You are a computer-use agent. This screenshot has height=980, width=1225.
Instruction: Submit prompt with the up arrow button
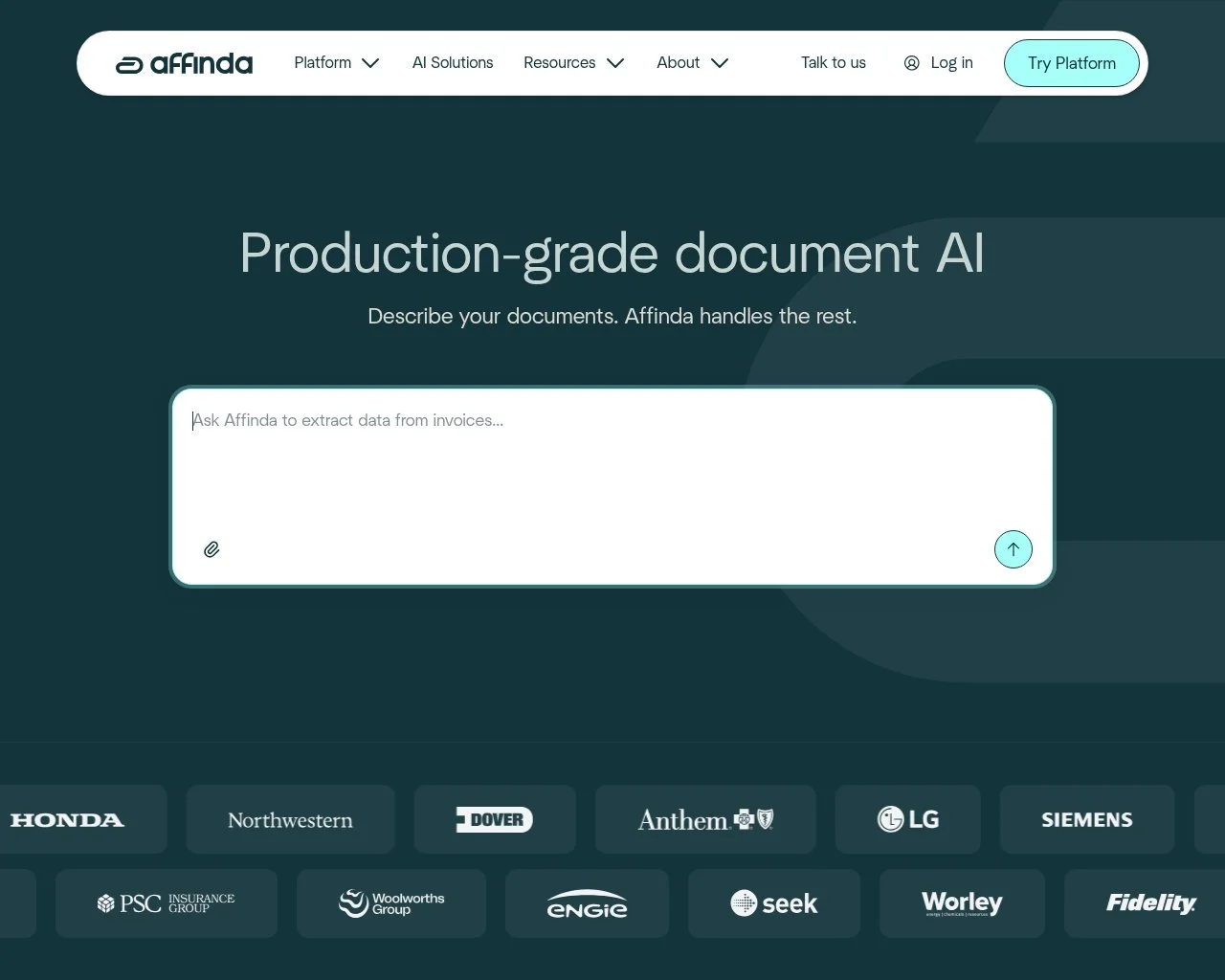(x=1013, y=549)
